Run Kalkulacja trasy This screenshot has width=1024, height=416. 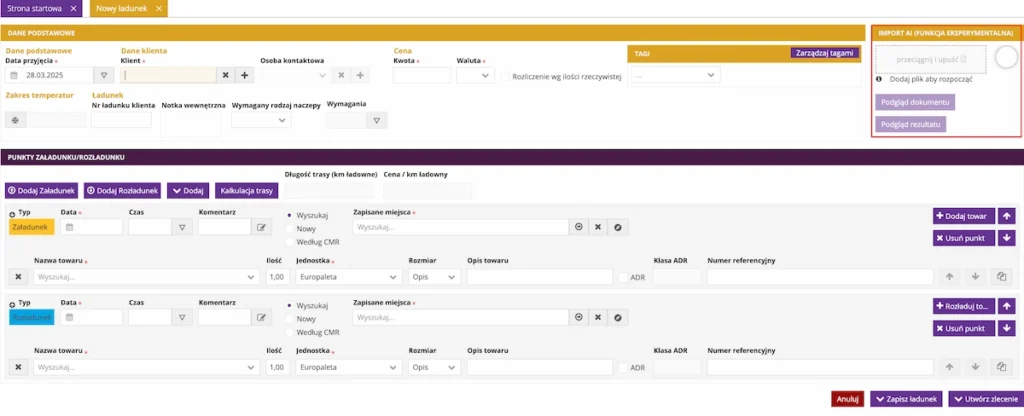tap(247, 190)
